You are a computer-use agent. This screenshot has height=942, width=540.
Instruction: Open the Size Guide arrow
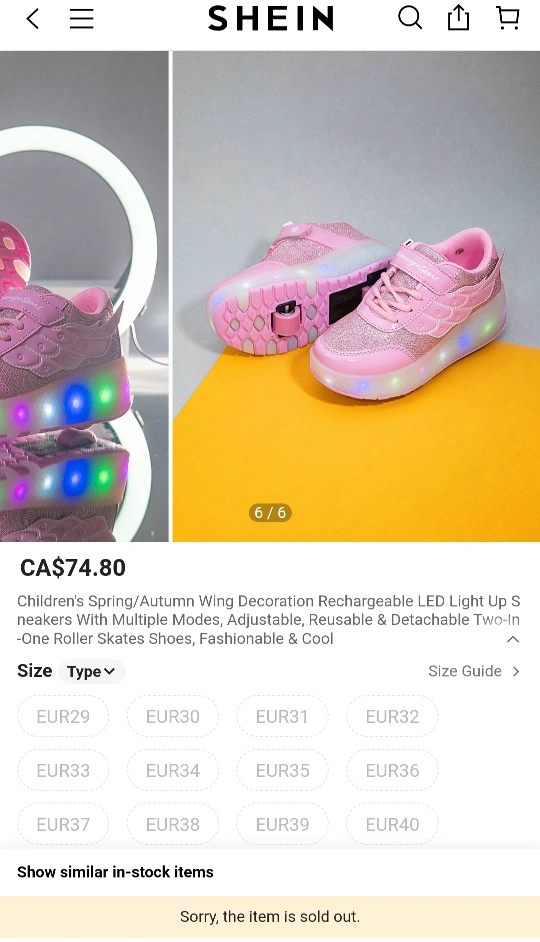[x=473, y=671]
